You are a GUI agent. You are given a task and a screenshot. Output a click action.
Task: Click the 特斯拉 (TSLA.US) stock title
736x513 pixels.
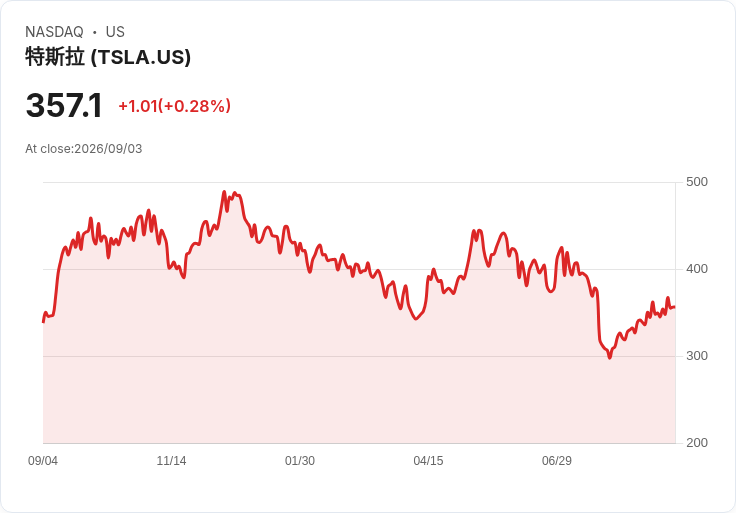(x=108, y=57)
